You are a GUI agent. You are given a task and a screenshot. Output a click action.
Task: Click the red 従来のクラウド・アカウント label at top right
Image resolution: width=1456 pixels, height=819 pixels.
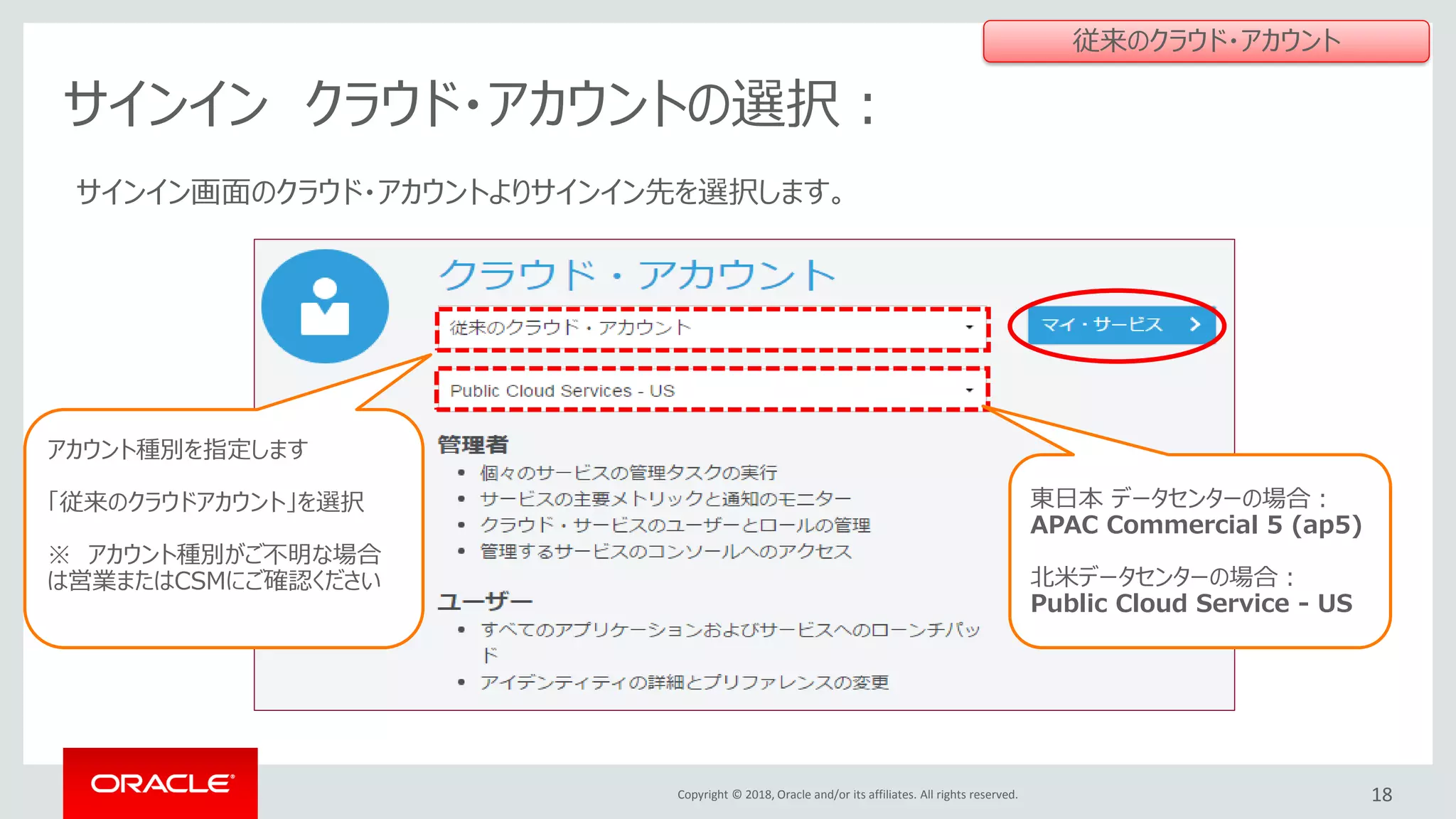[x=1206, y=41]
